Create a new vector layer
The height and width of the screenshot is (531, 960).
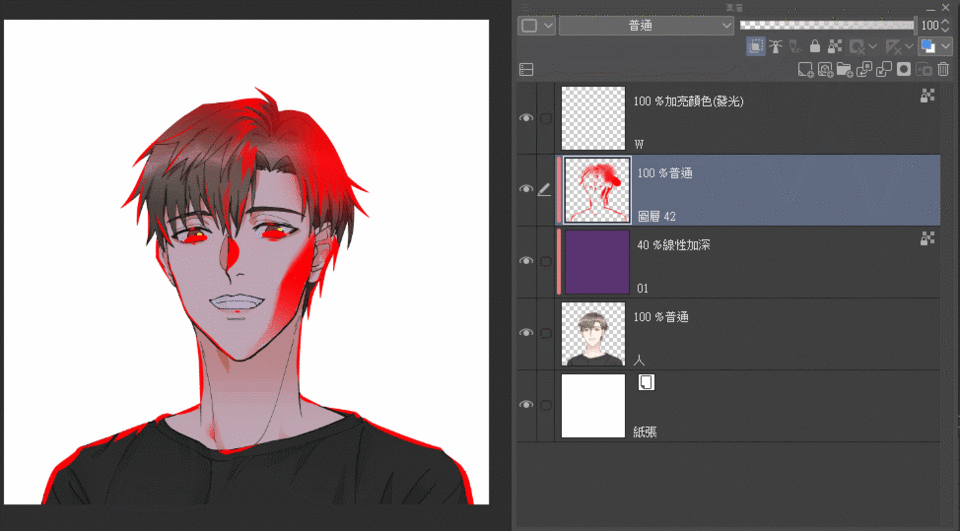point(825,70)
